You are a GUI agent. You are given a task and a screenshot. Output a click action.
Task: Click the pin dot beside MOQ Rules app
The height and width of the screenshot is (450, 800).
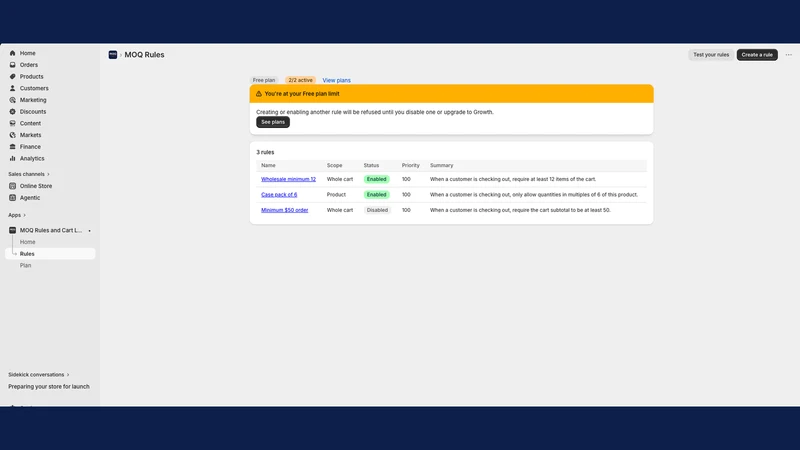pos(89,231)
